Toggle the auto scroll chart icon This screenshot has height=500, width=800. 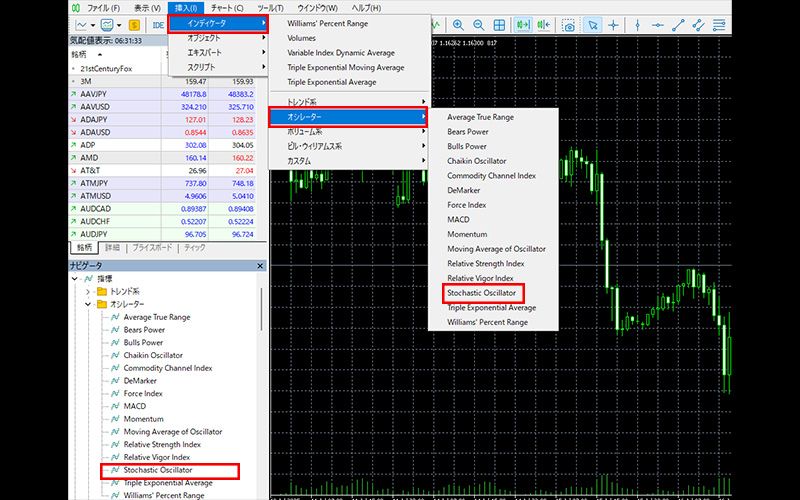click(523, 25)
